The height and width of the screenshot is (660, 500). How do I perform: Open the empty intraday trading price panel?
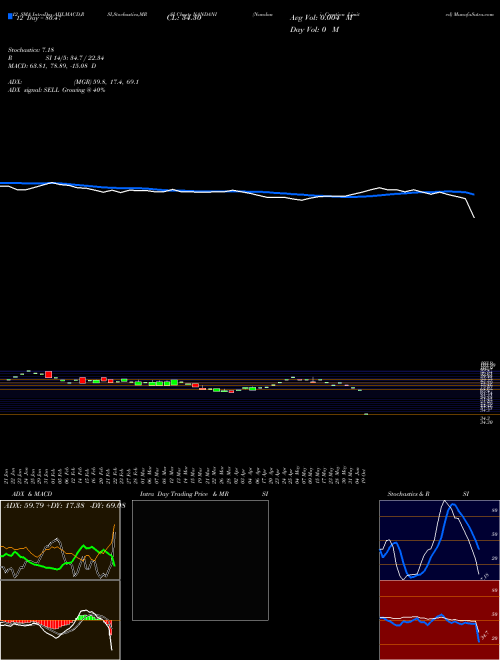click(200, 560)
